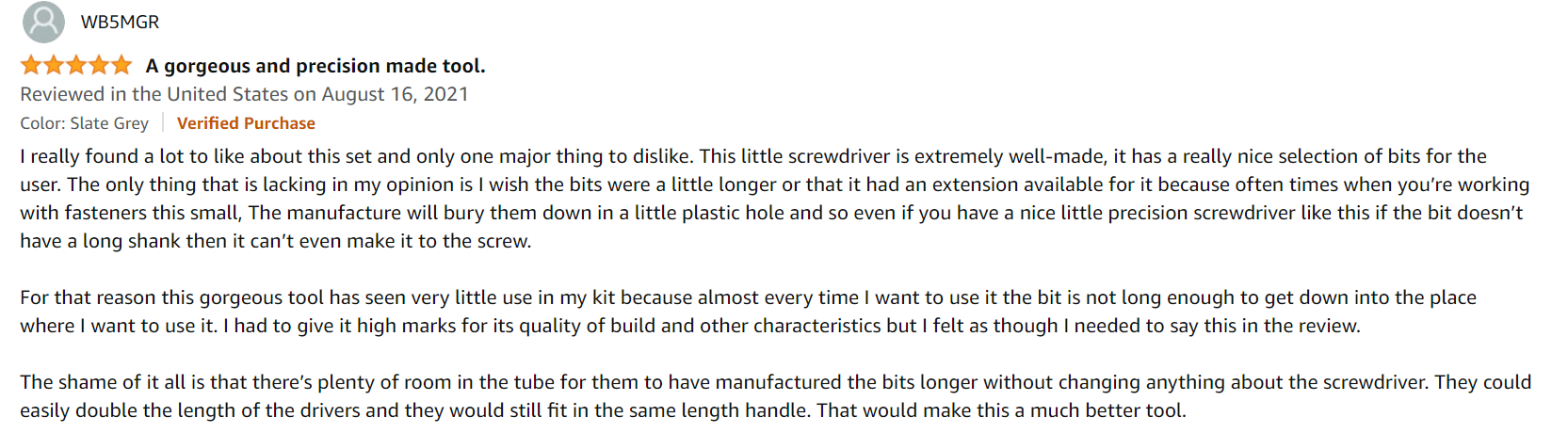Image resolution: width=1568 pixels, height=433 pixels.
Task: Open review titled "A gorgeous and precision made tool."
Action: [x=315, y=66]
